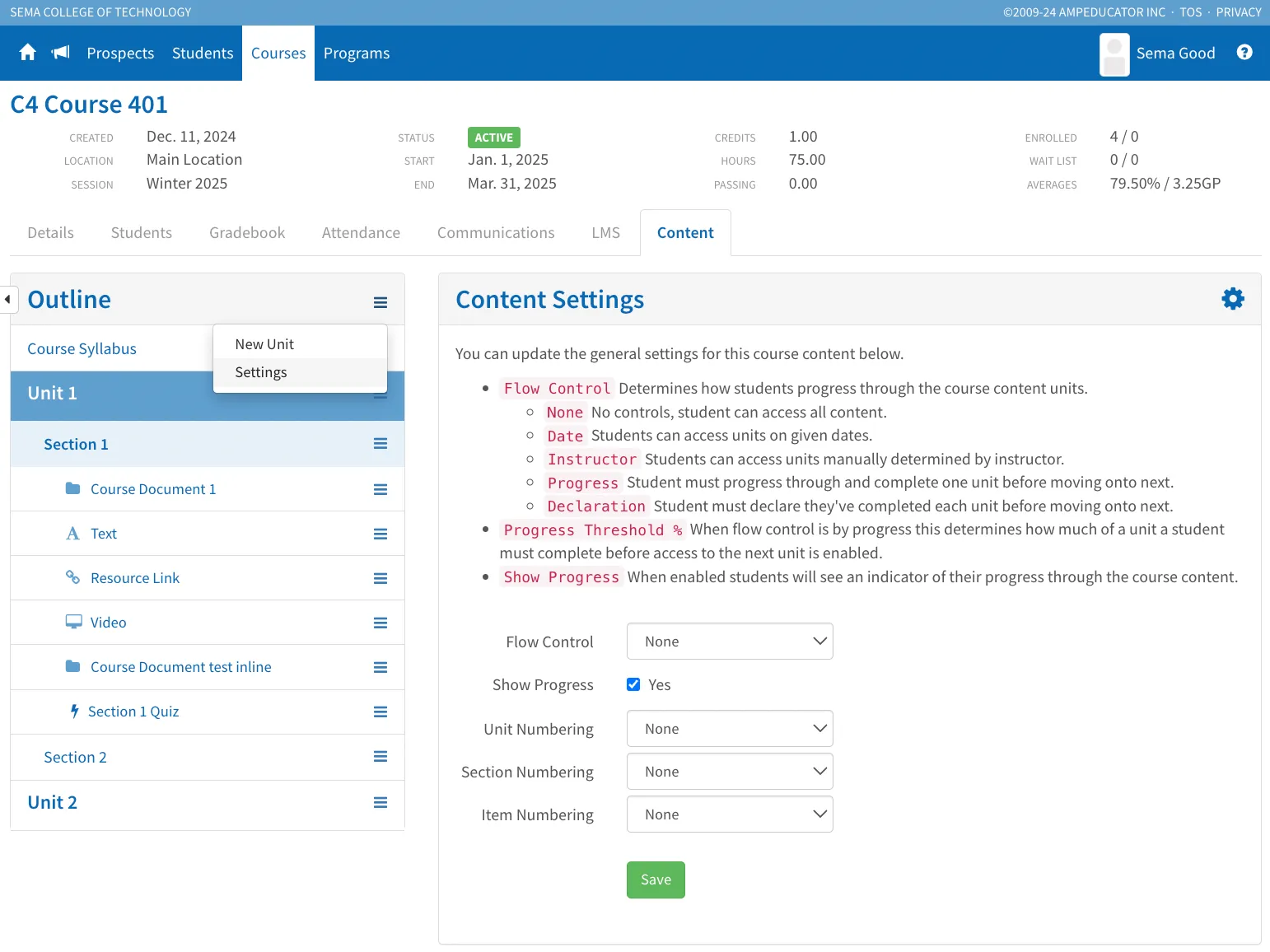Expand the Section Numbering dropdown
The width and height of the screenshot is (1270, 952).
(x=730, y=772)
